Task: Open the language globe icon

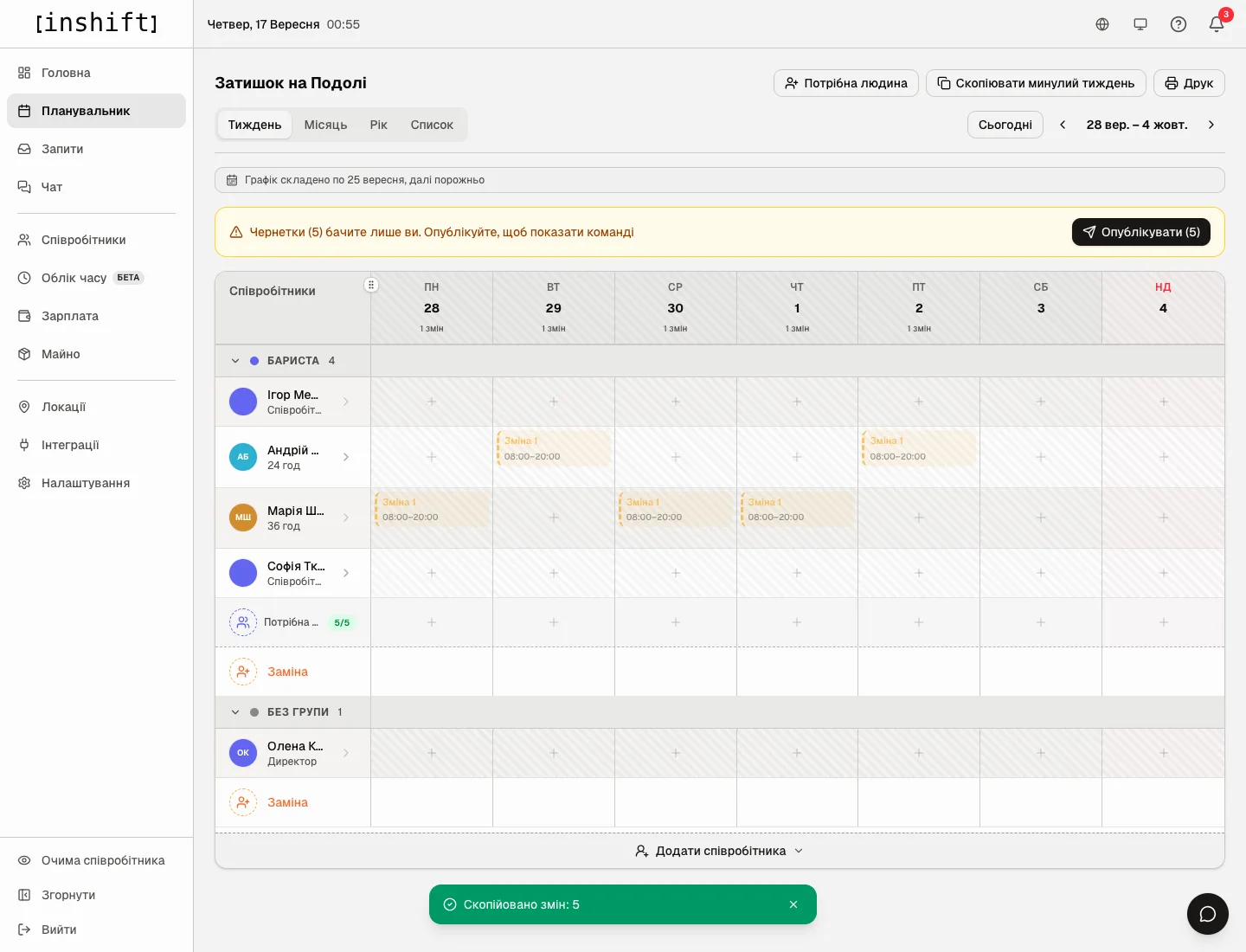Action: [x=1102, y=24]
